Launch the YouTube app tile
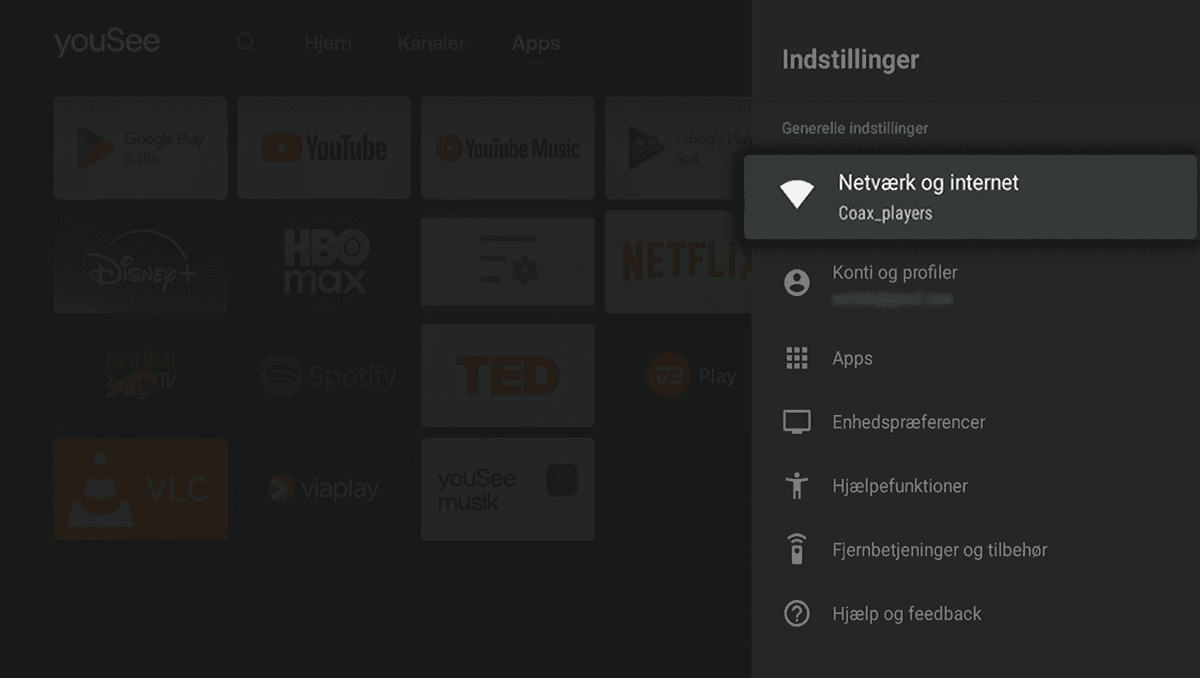1200x678 pixels. tap(324, 148)
